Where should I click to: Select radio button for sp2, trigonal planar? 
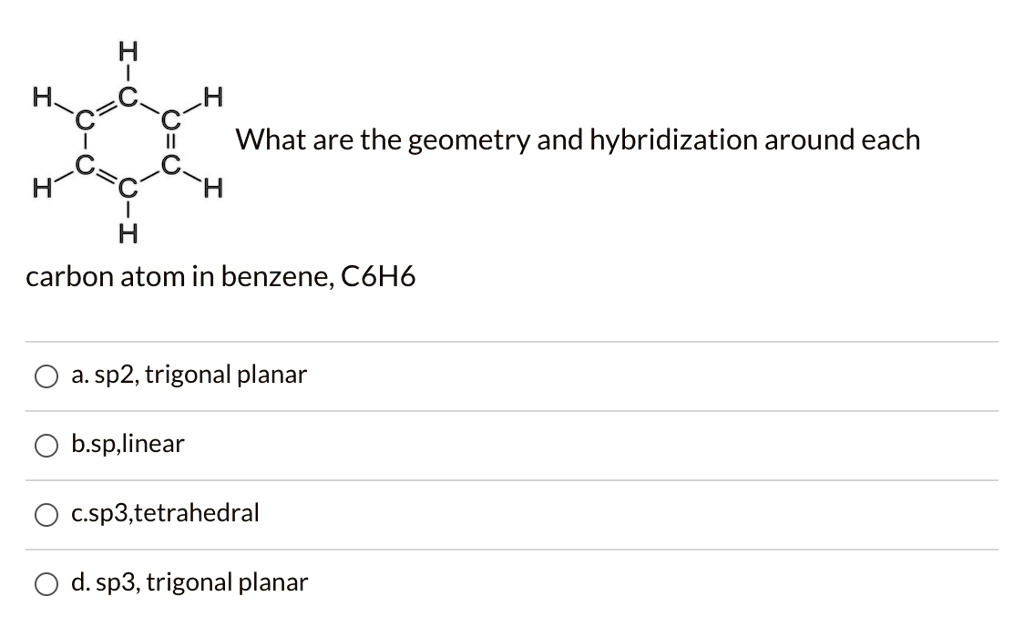tap(45, 377)
